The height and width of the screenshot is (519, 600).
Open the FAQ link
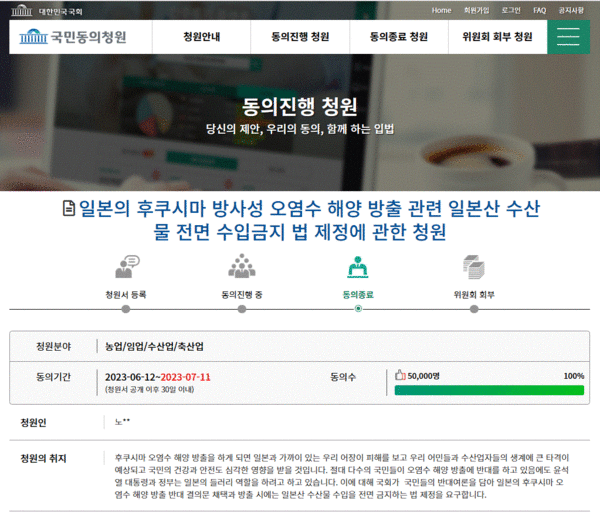540,10
